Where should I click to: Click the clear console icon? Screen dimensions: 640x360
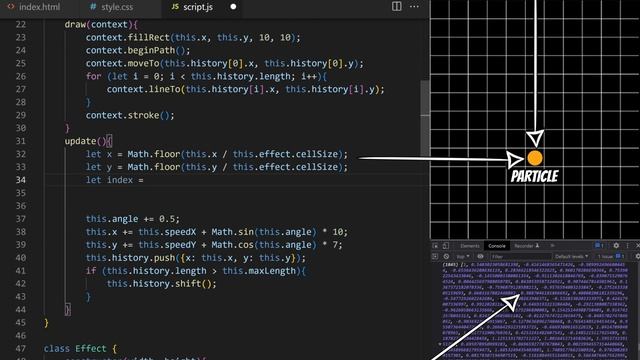click(x=446, y=256)
